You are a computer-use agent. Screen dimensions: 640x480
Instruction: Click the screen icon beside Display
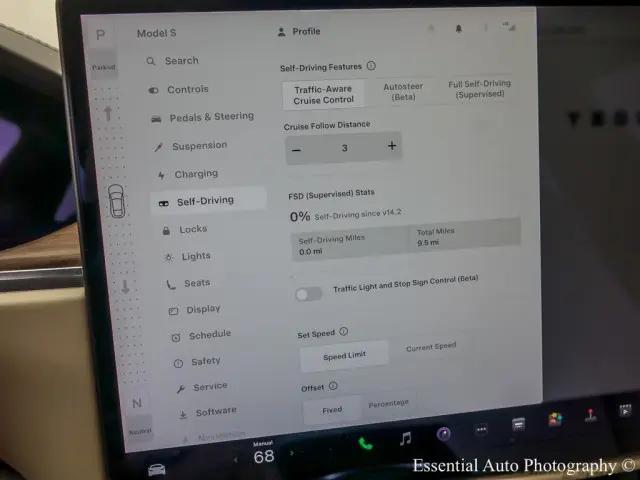pos(173,311)
